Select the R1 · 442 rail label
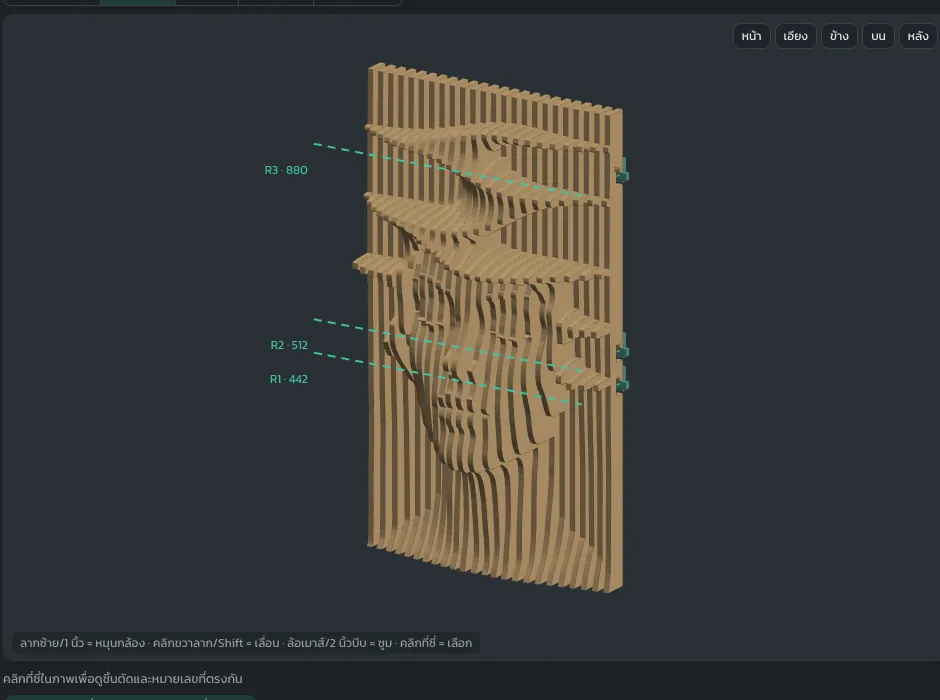Viewport: 940px width, 700px height. tap(288, 379)
